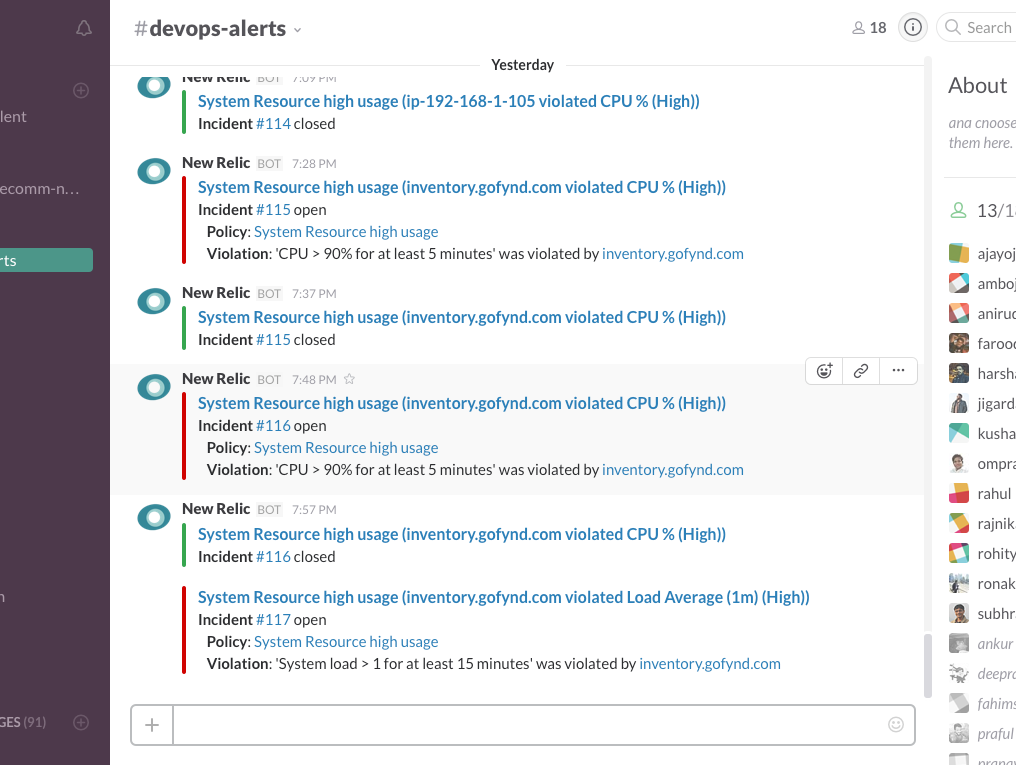
Task: Select the highlighted alerts channel in sidebar
Action: tap(46, 260)
